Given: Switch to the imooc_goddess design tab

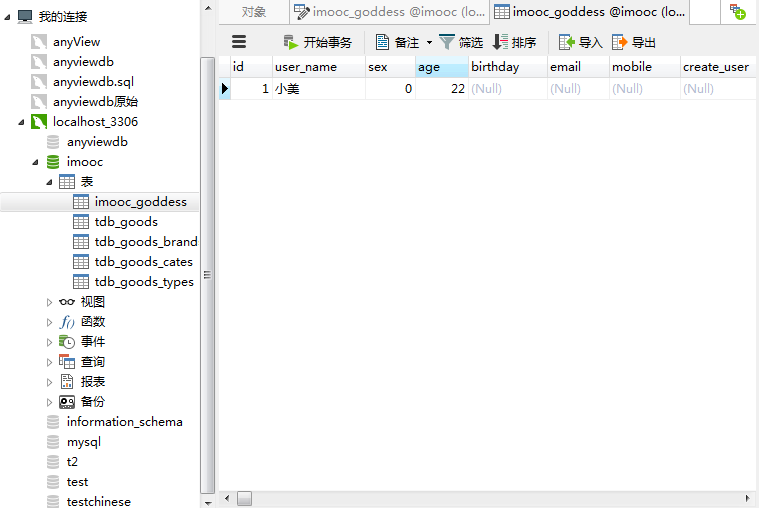Looking at the screenshot, I should (390, 12).
